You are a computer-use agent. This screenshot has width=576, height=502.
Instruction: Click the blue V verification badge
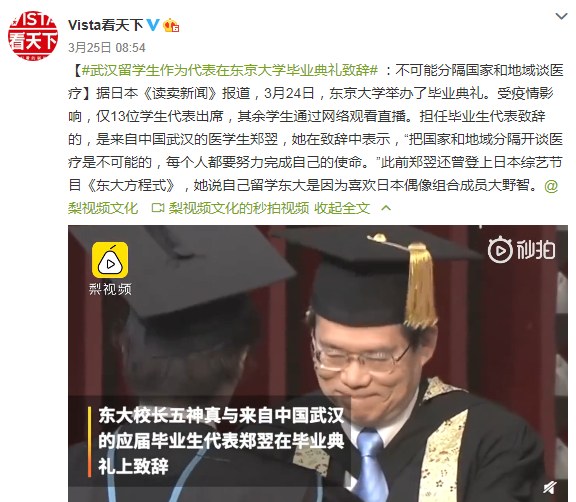point(153,25)
